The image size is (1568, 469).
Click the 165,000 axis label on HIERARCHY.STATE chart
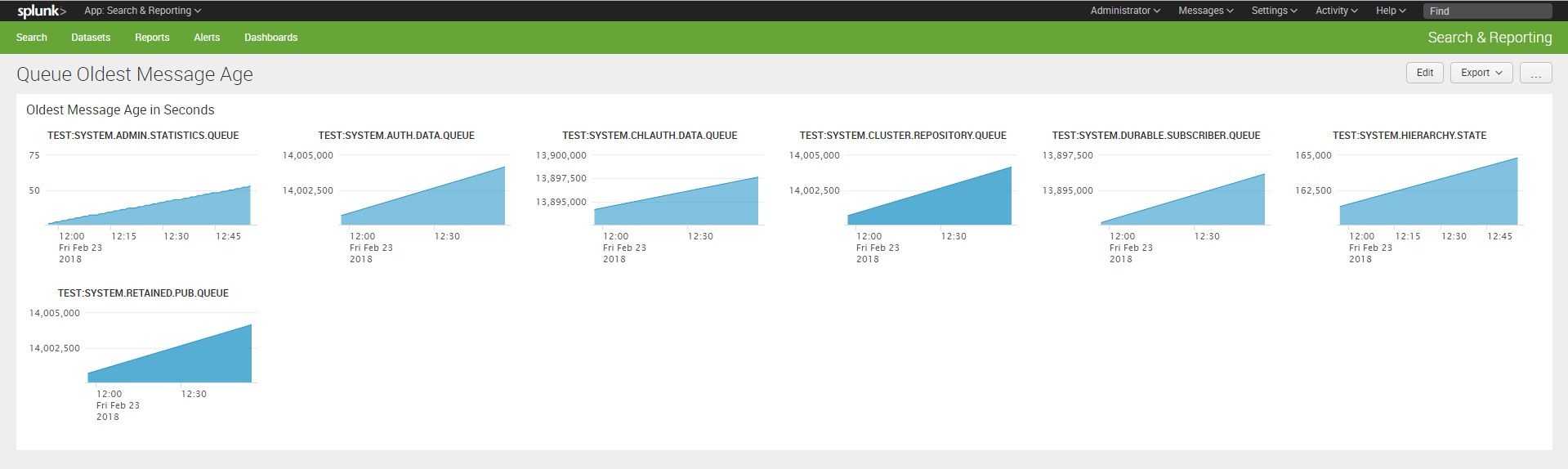point(1313,155)
